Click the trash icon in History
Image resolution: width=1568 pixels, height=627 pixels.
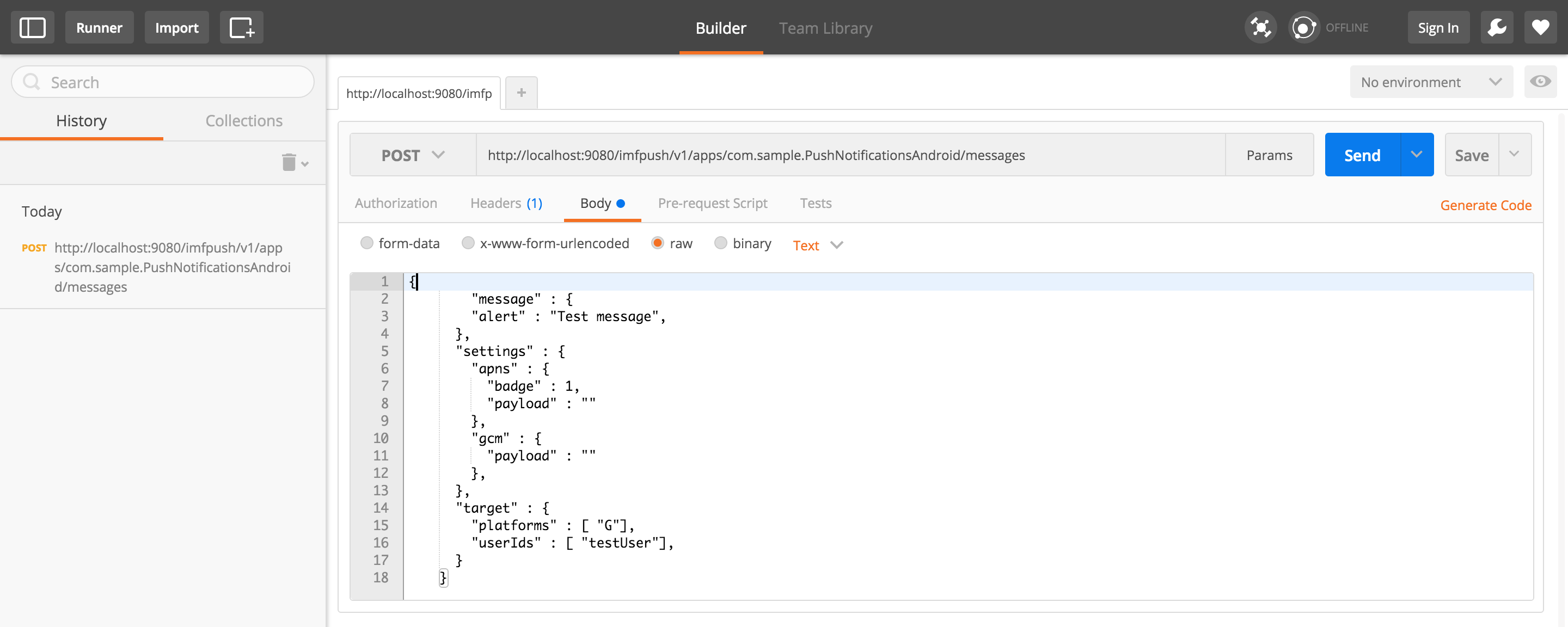click(289, 163)
